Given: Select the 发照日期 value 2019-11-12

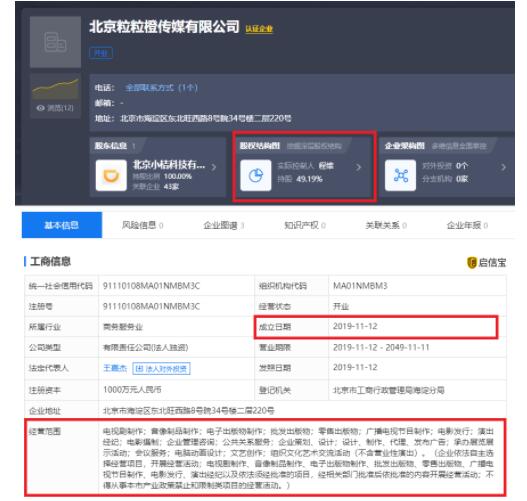Looking at the screenshot, I should coord(355,367).
